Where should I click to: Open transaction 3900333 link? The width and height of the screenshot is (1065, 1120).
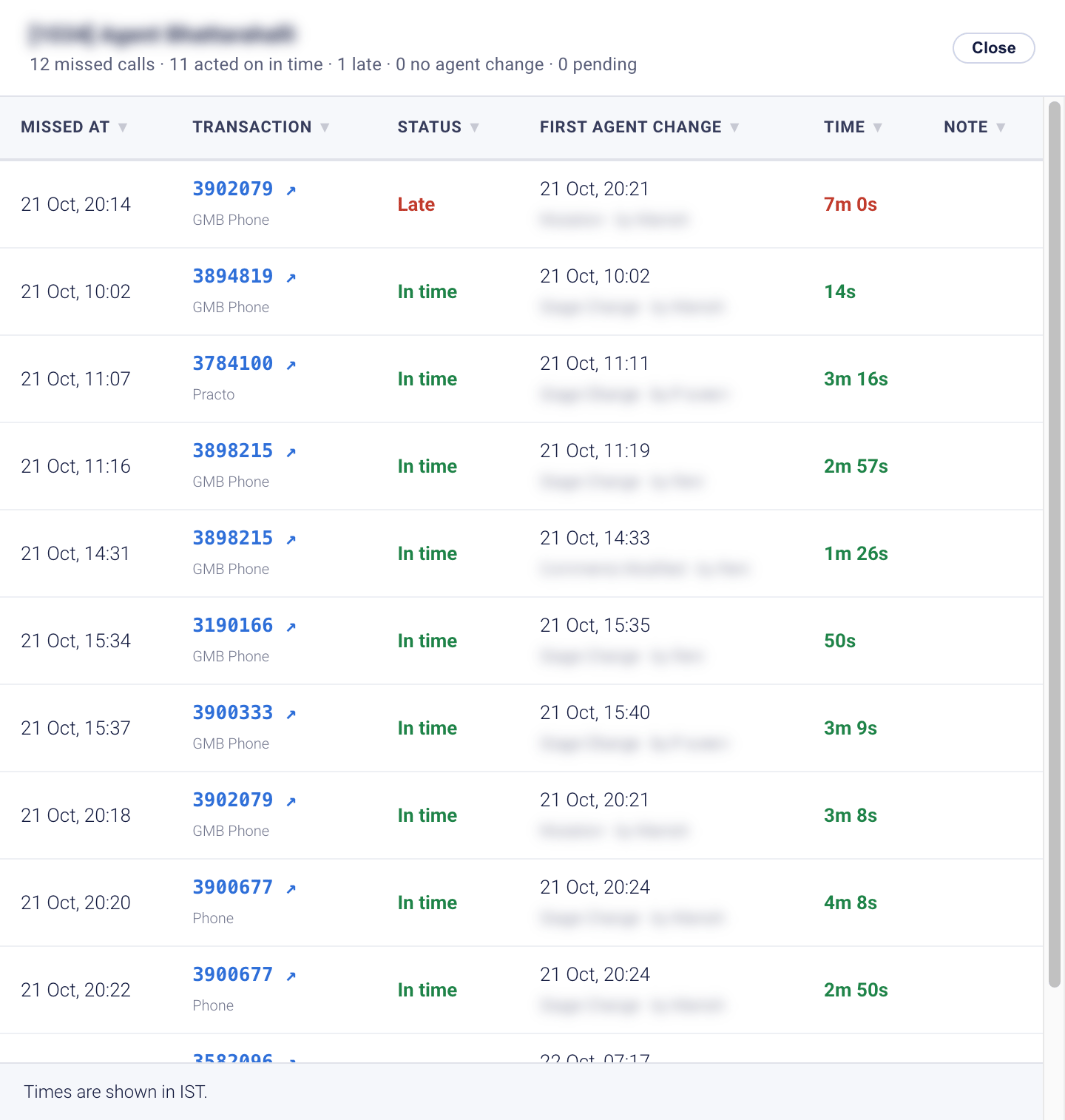[x=233, y=713]
